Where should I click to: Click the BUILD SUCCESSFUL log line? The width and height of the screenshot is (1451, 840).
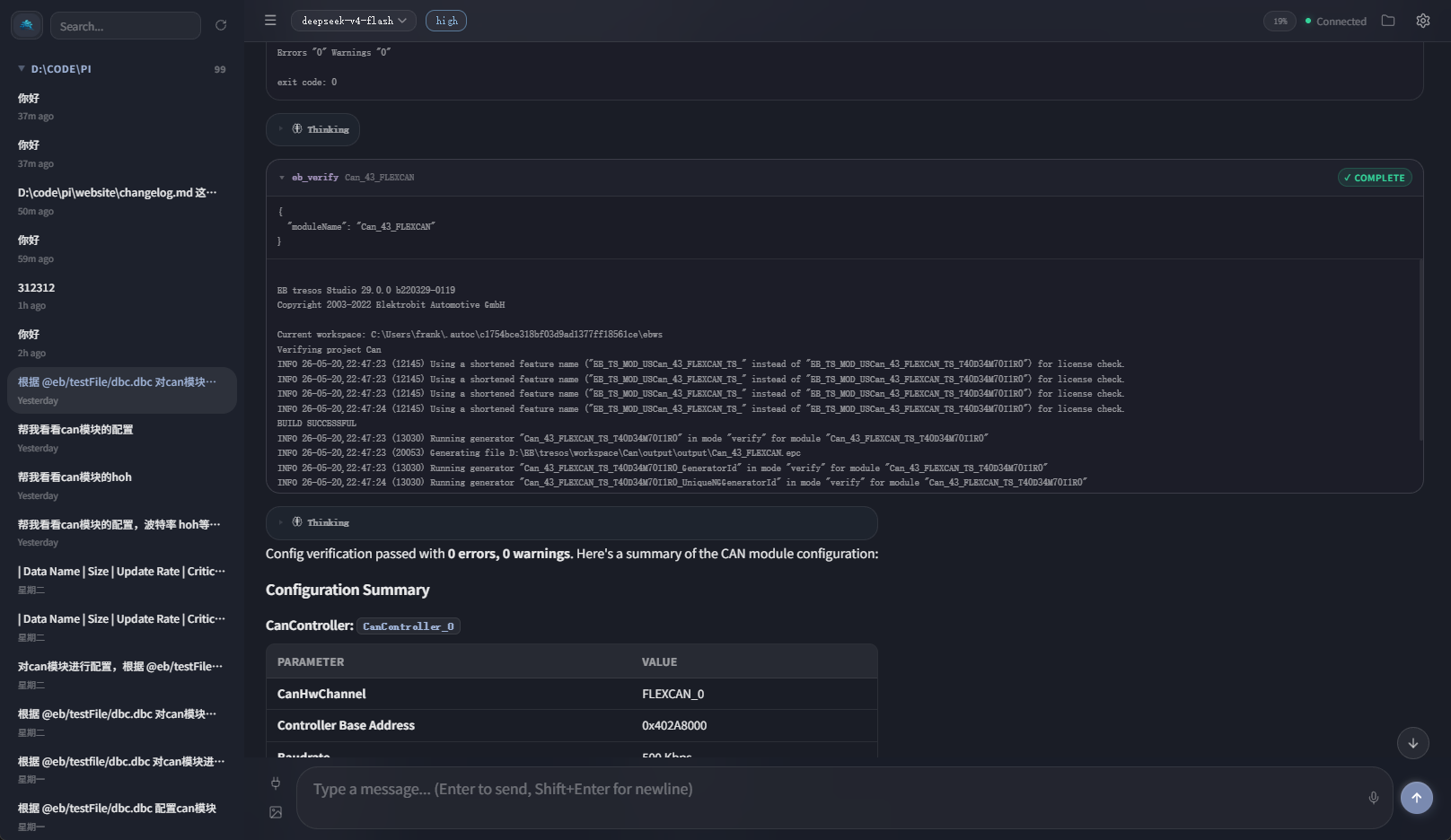pos(317,424)
